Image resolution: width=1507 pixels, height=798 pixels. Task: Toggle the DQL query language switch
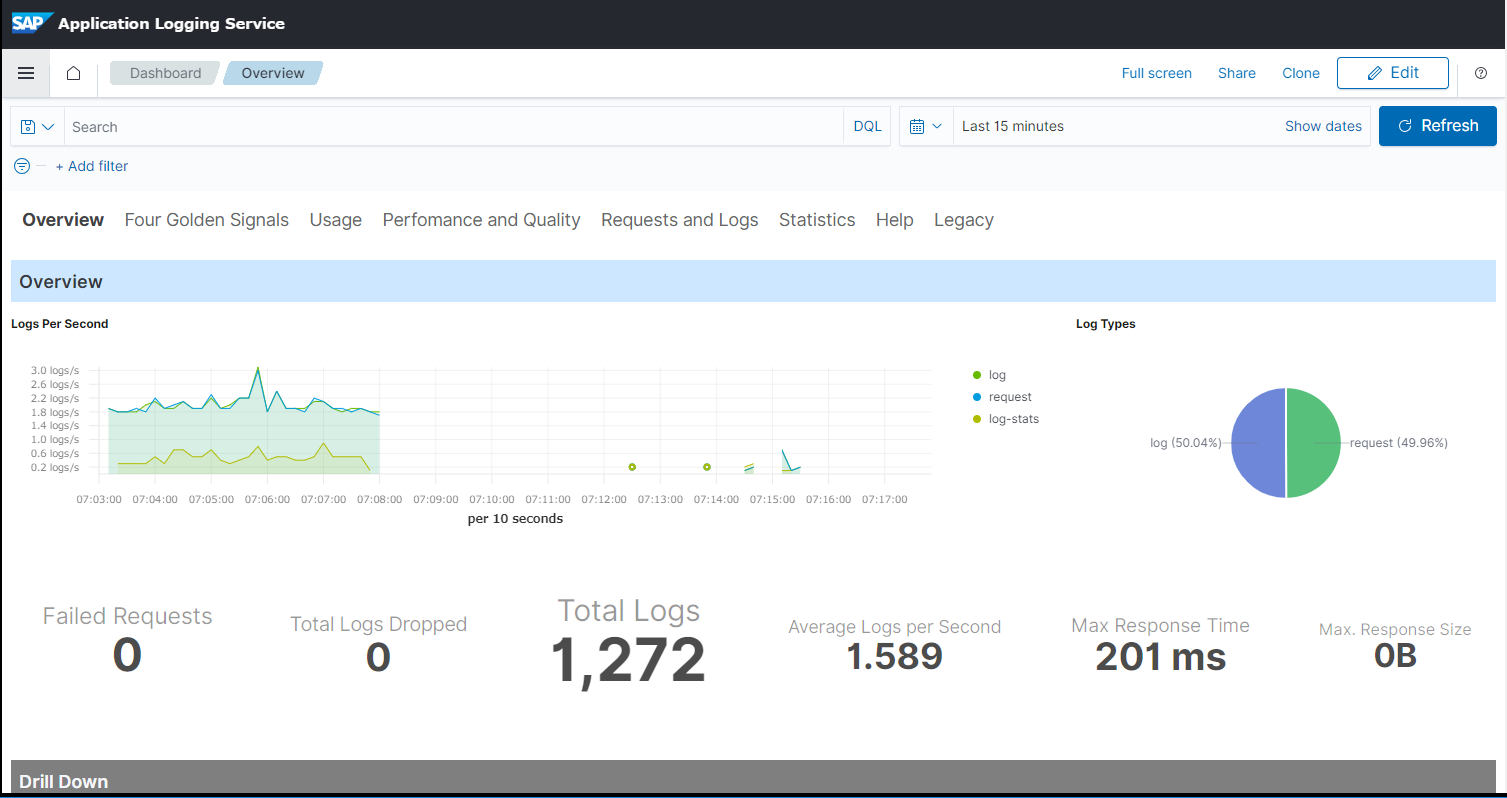pos(867,127)
